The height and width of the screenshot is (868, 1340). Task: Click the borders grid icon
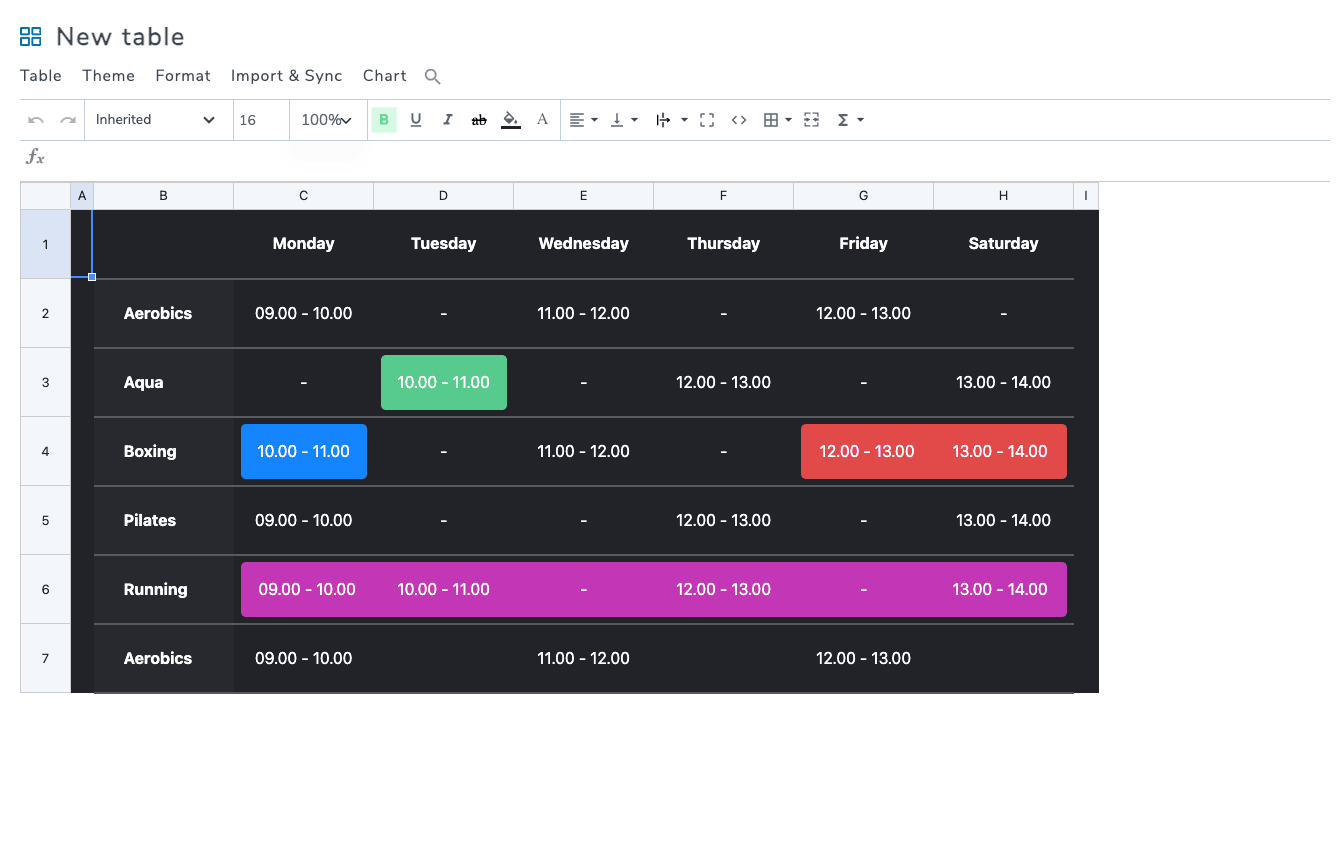coord(771,120)
